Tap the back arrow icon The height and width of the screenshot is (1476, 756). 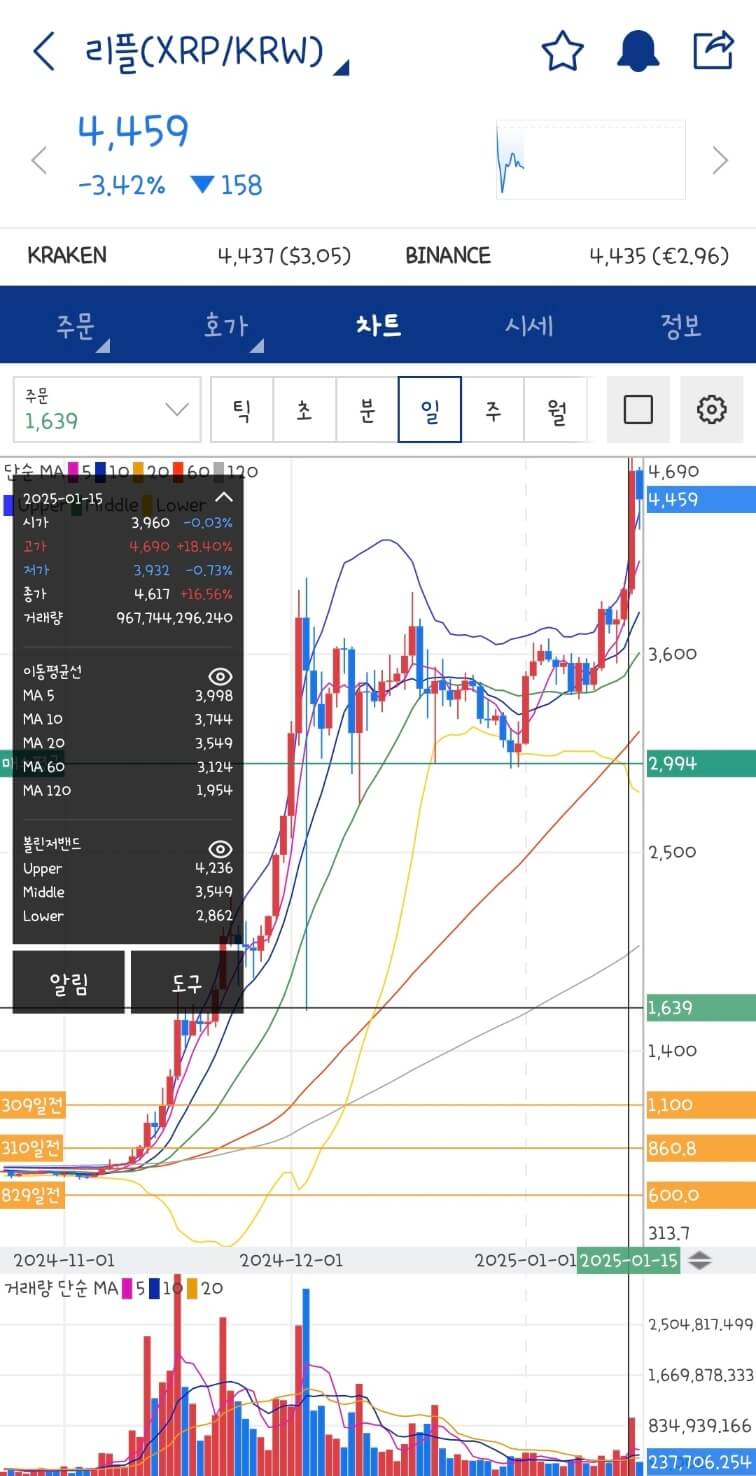(x=43, y=51)
